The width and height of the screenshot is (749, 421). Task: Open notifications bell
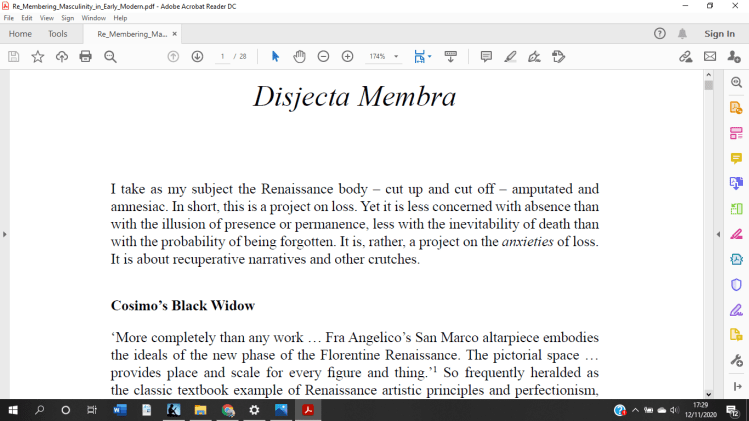click(683, 33)
